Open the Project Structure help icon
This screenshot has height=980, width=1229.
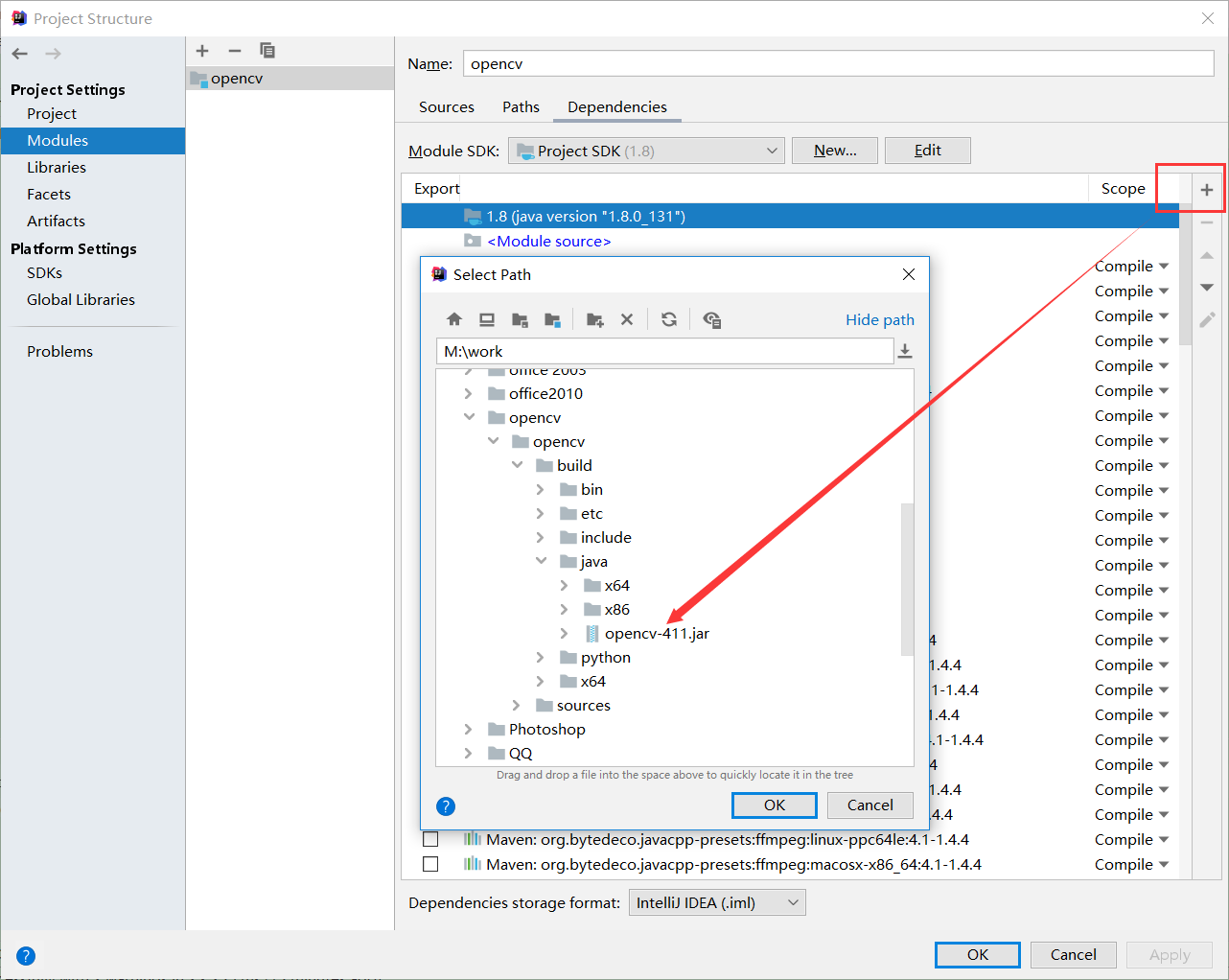click(26, 955)
